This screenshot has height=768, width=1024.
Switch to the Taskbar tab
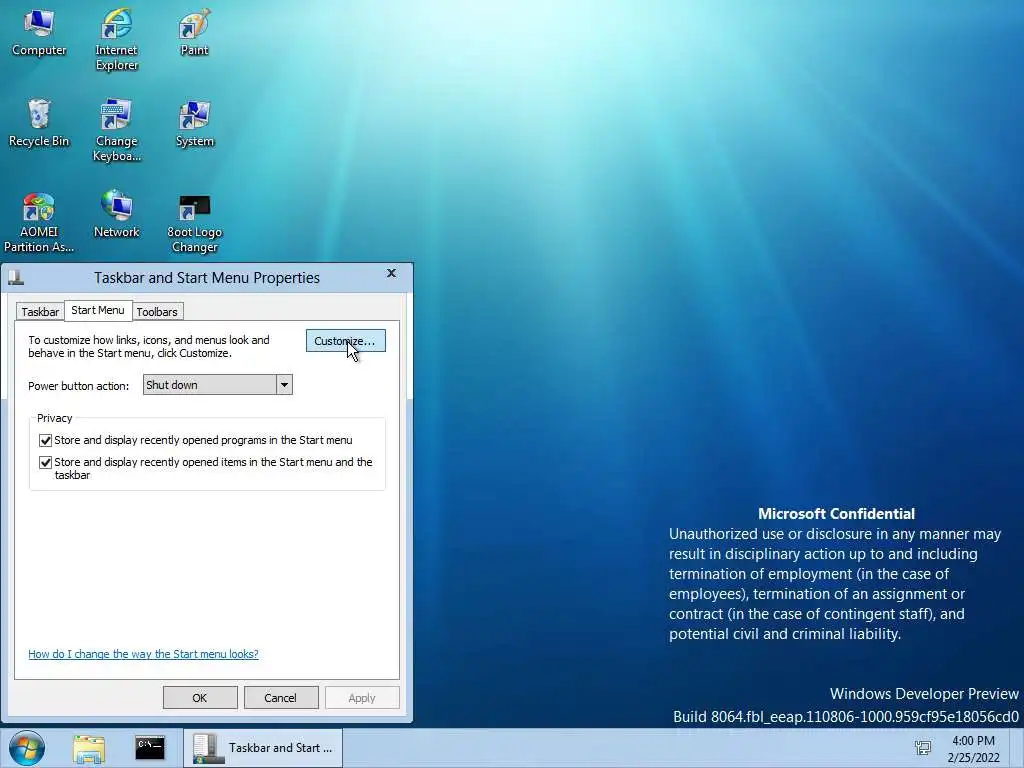[40, 312]
